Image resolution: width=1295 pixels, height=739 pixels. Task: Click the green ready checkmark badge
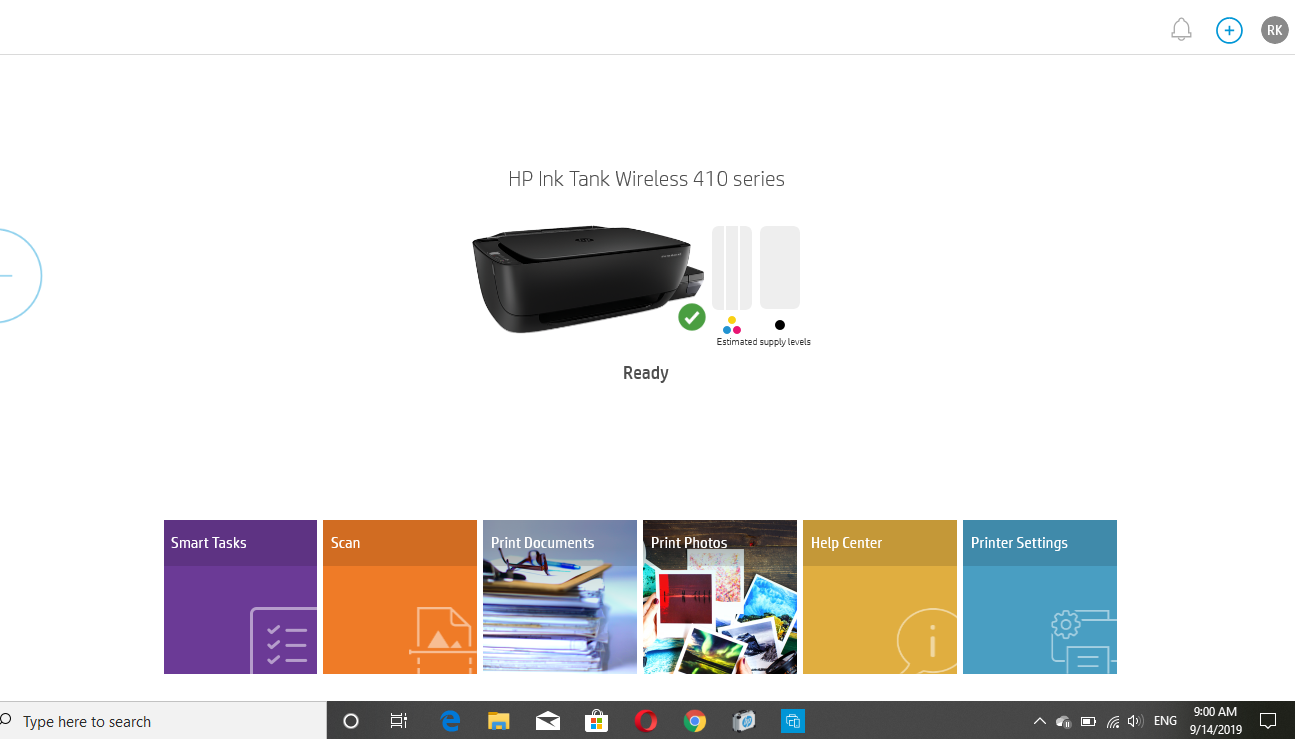click(691, 318)
